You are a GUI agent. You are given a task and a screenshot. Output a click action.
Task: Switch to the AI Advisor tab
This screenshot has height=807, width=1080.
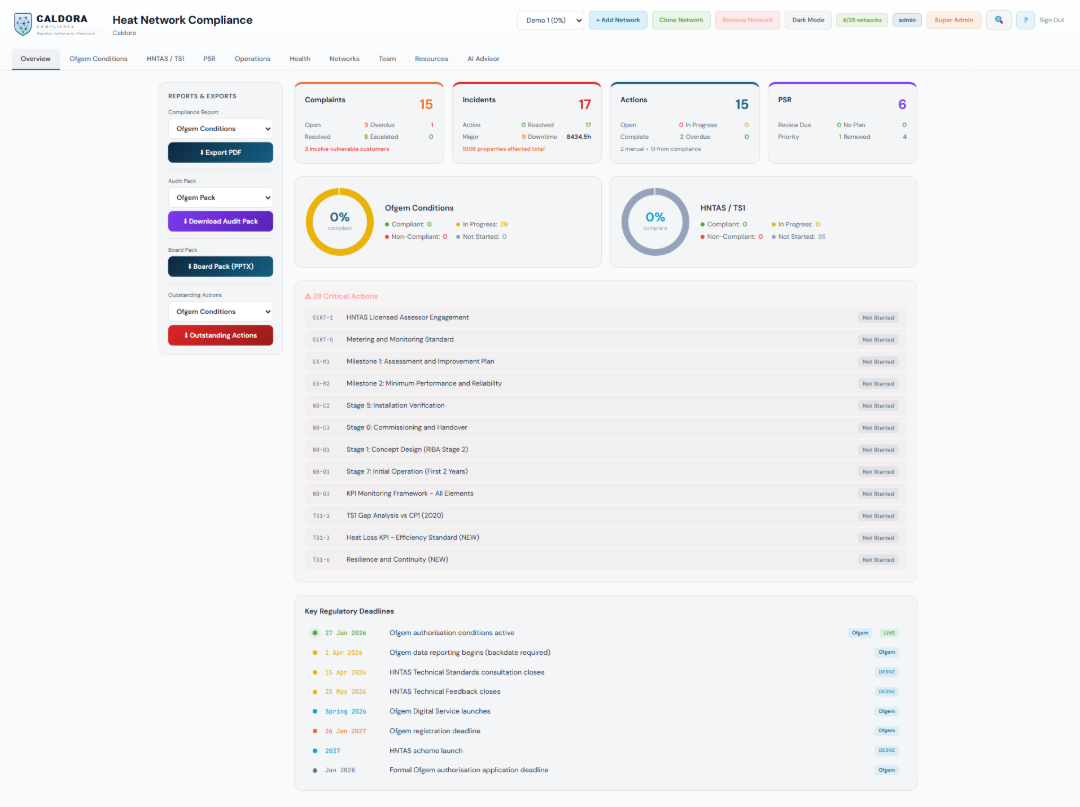483,58
